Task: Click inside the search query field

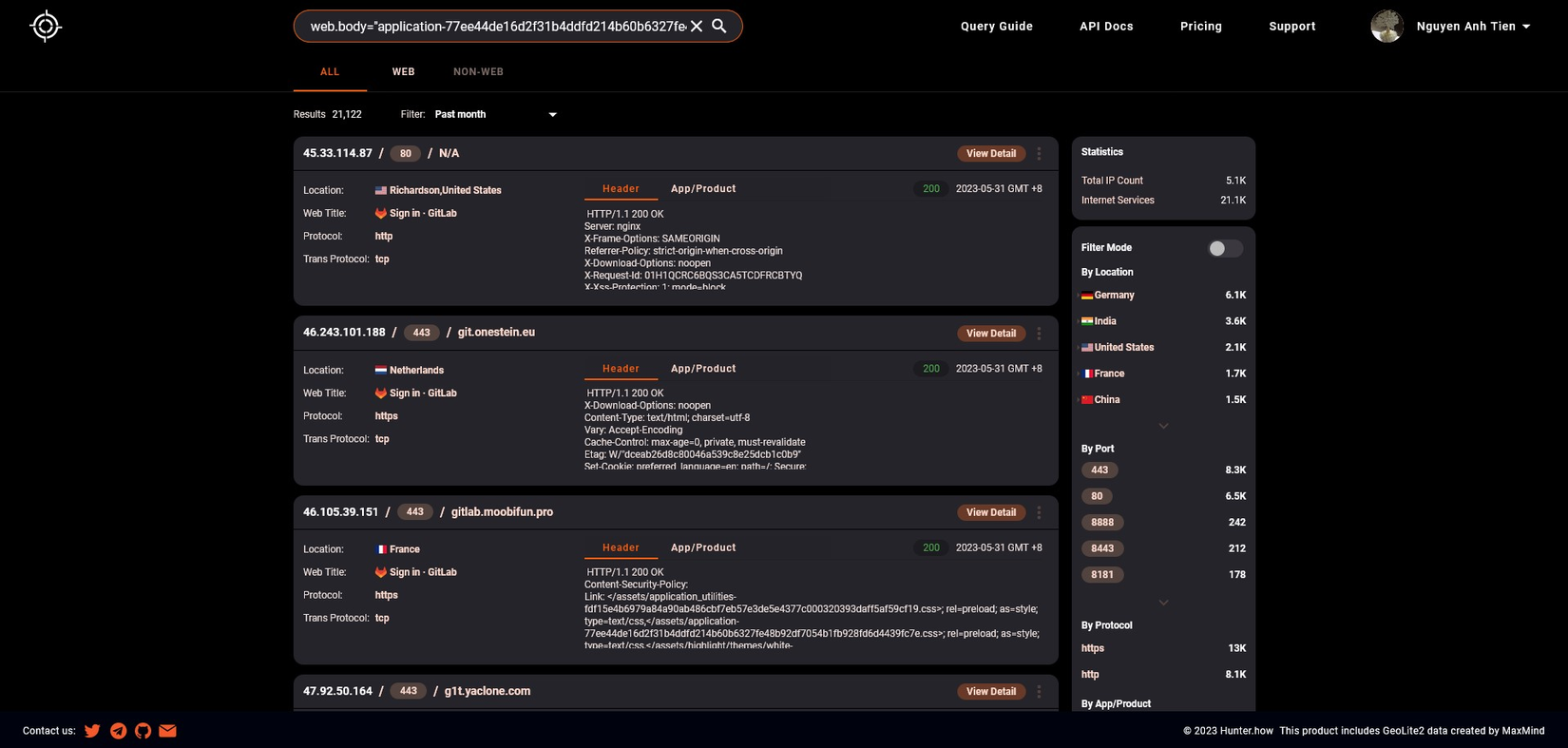Action: coord(497,27)
